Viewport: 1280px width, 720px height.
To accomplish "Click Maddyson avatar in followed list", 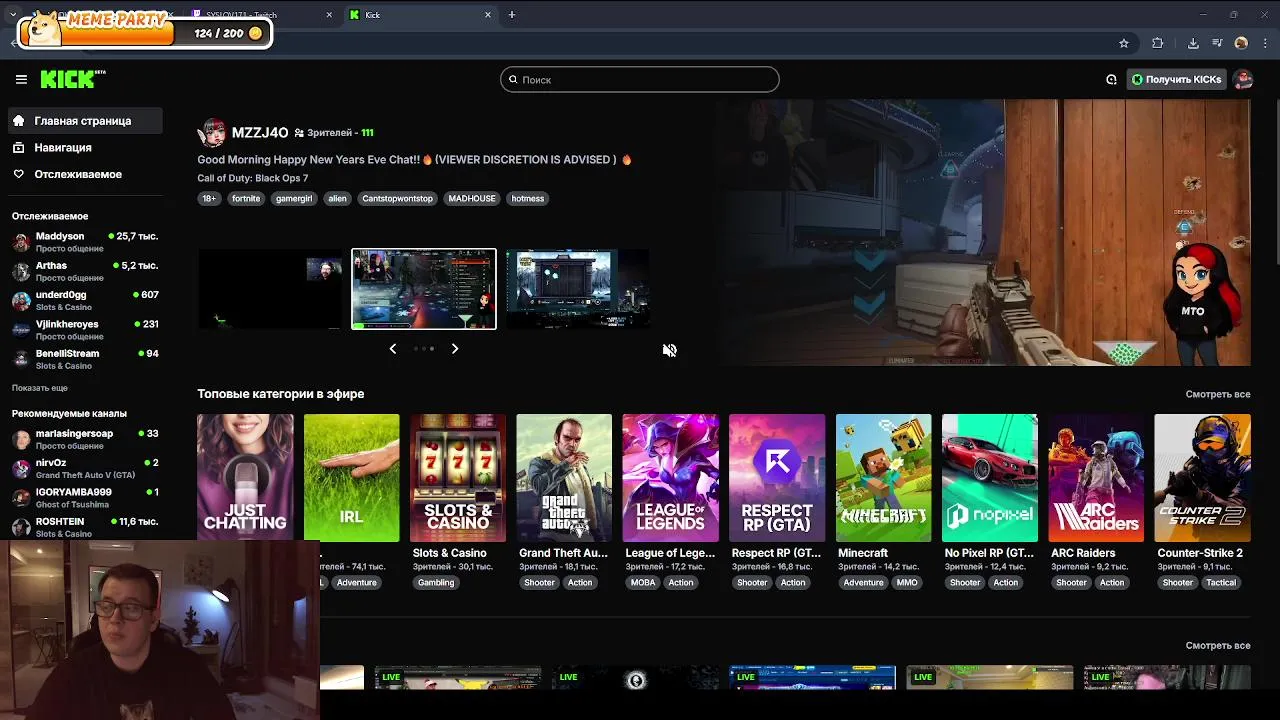I will (21, 242).
